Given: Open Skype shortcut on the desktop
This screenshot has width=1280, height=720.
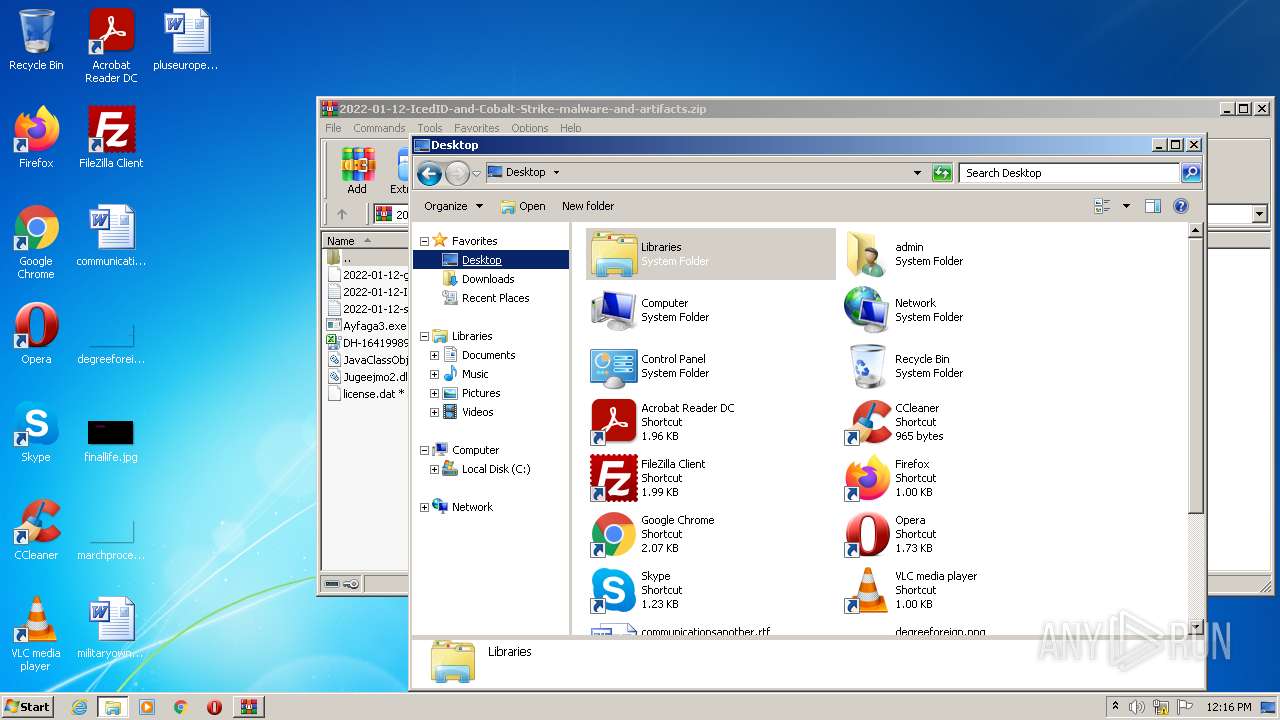Looking at the screenshot, I should 36,434.
